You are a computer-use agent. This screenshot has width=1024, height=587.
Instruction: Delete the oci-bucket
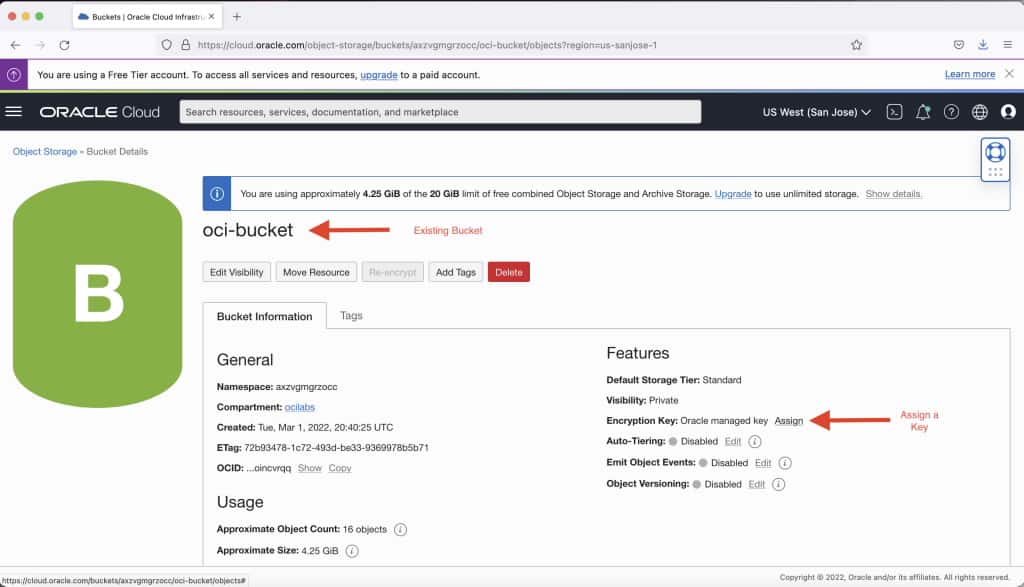point(509,271)
